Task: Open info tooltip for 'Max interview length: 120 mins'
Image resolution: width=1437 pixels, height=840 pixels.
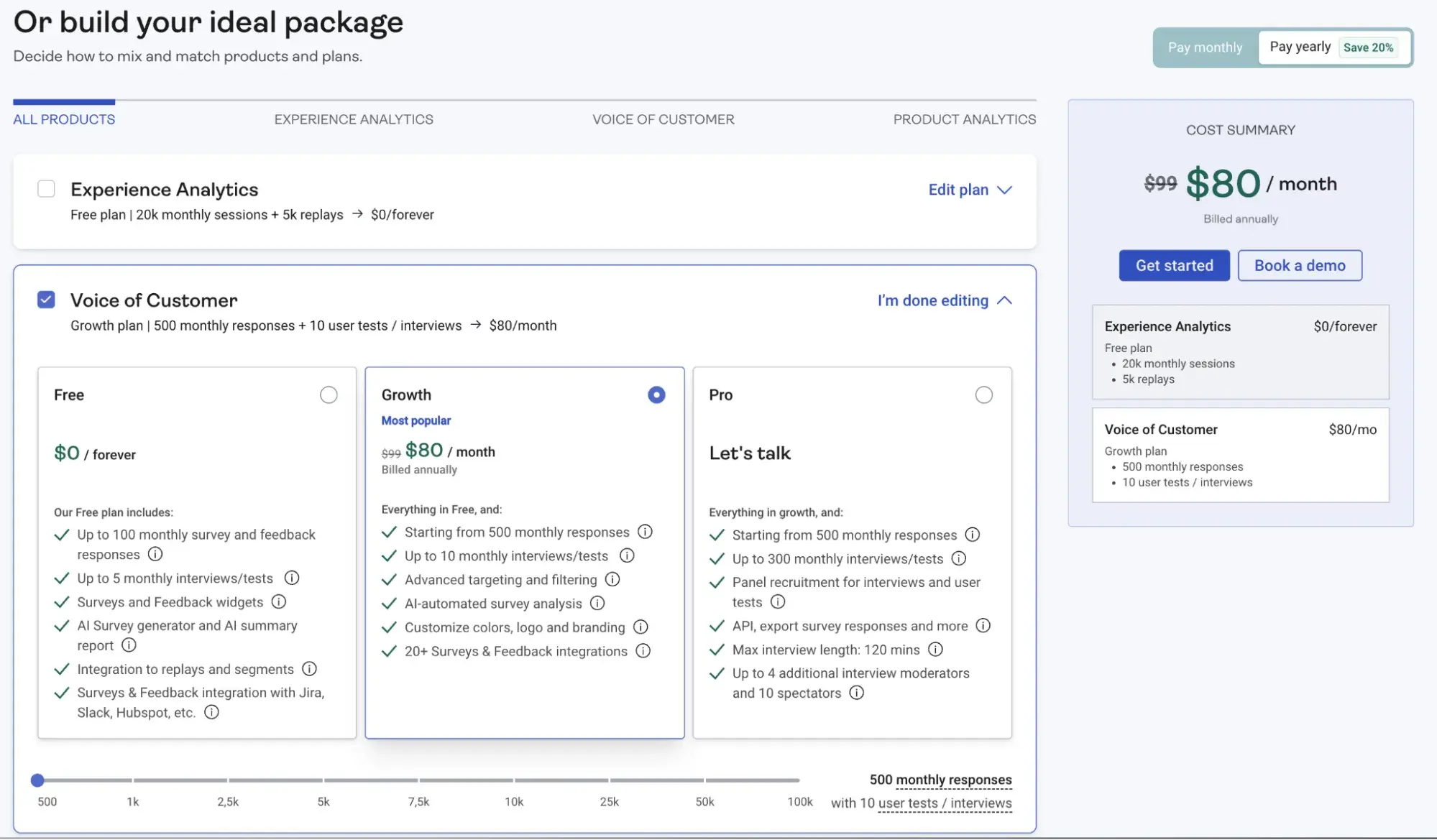Action: coord(935,649)
